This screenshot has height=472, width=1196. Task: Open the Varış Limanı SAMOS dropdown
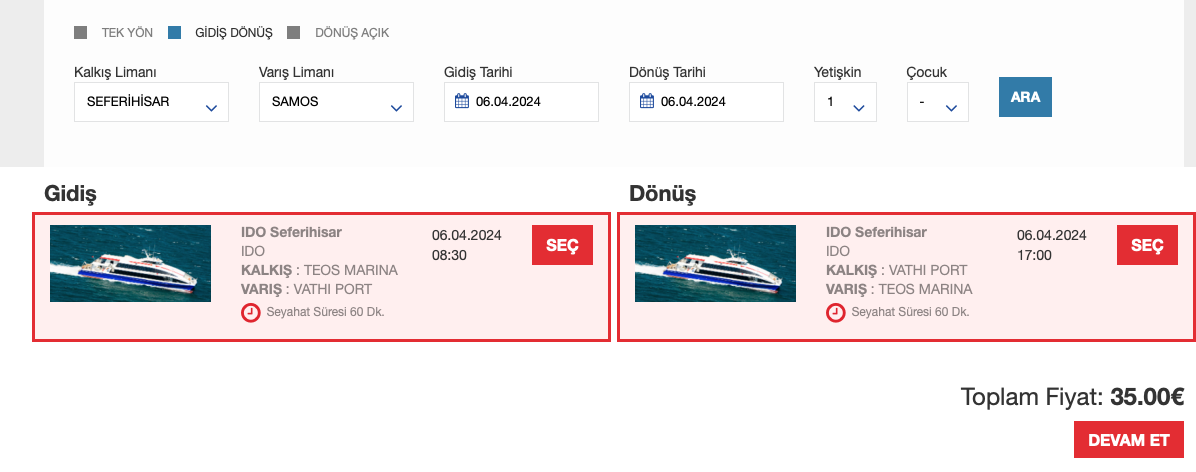(336, 102)
